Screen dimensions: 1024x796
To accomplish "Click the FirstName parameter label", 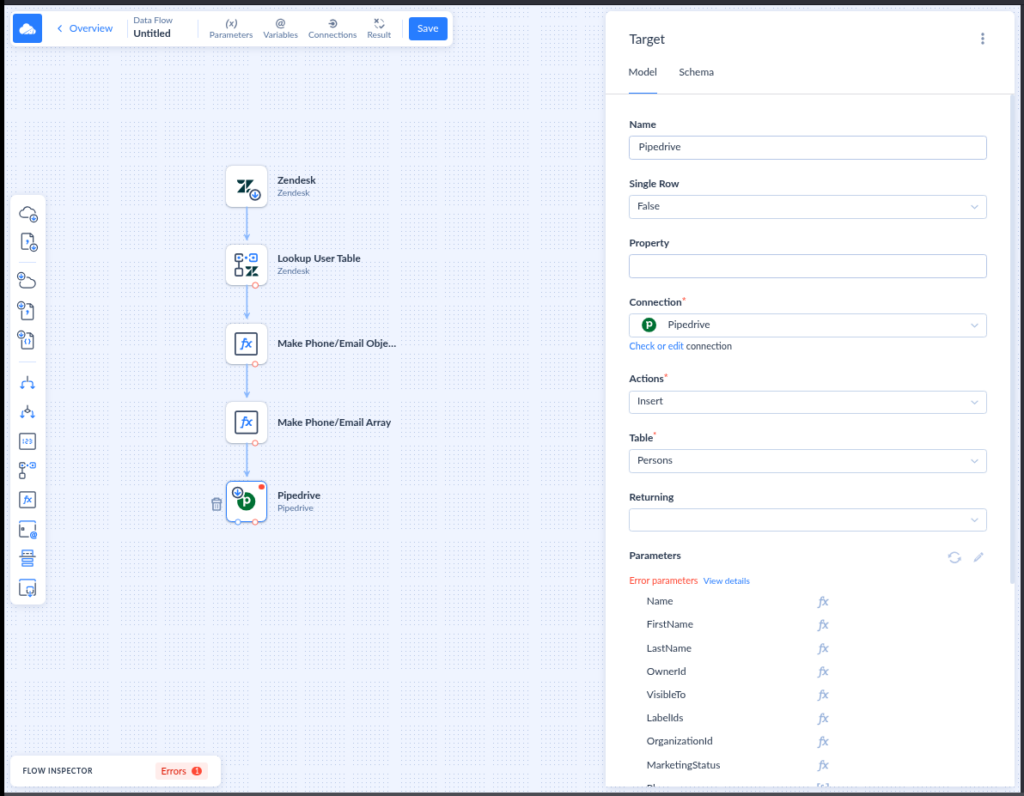I will pos(669,625).
